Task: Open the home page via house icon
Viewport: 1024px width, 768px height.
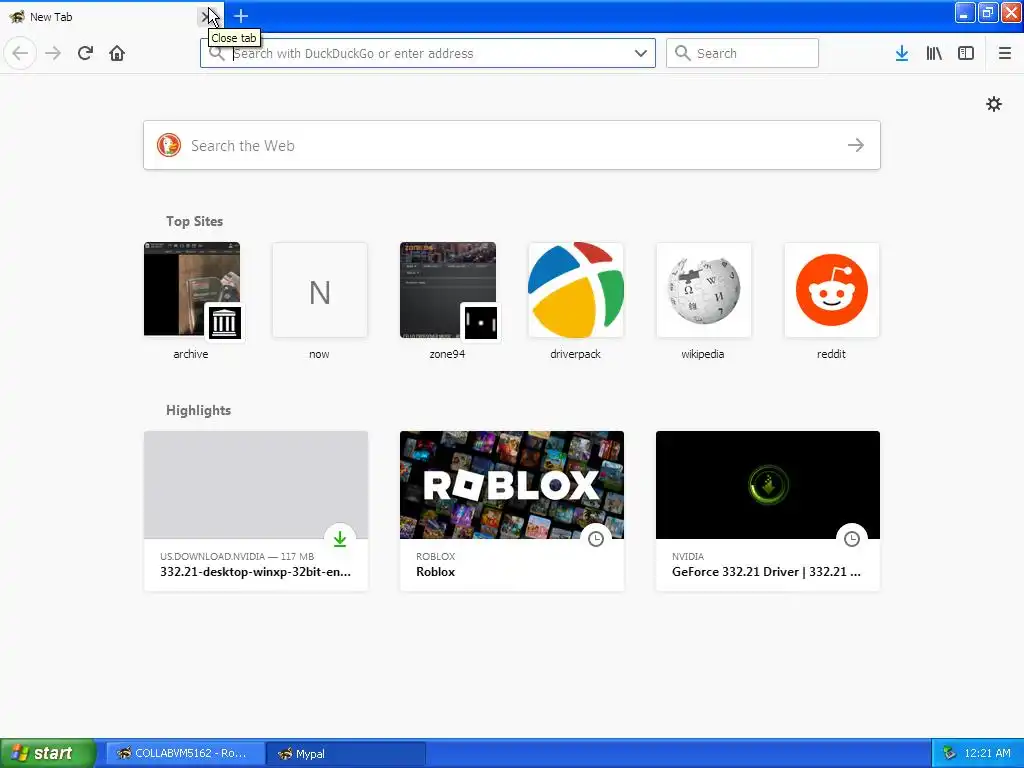Action: click(x=117, y=53)
